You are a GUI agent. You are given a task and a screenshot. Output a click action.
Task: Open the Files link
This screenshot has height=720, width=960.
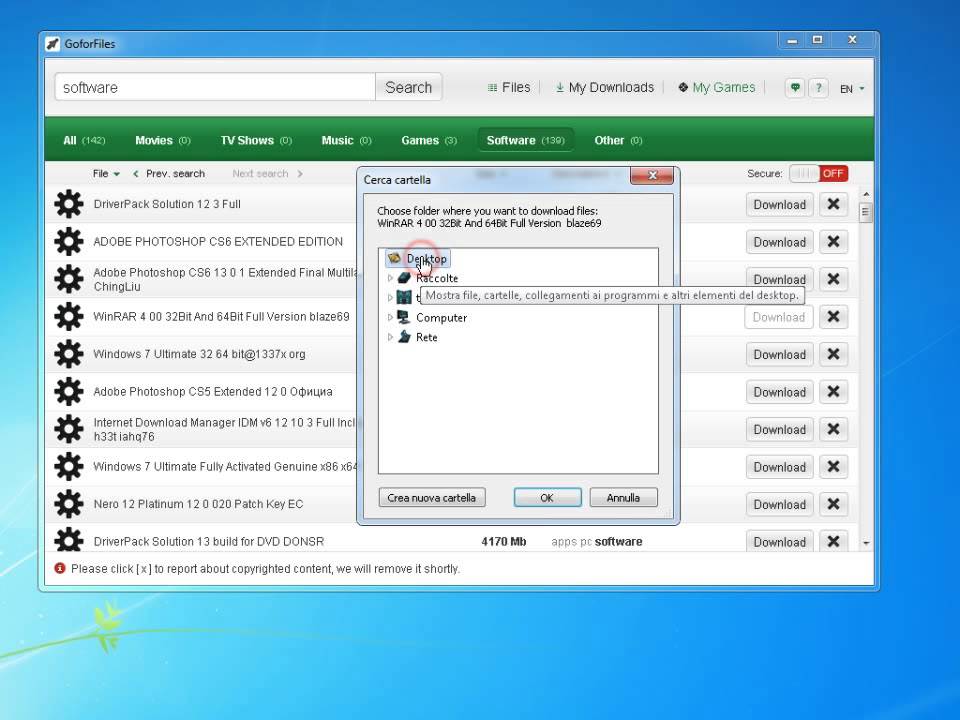point(509,88)
